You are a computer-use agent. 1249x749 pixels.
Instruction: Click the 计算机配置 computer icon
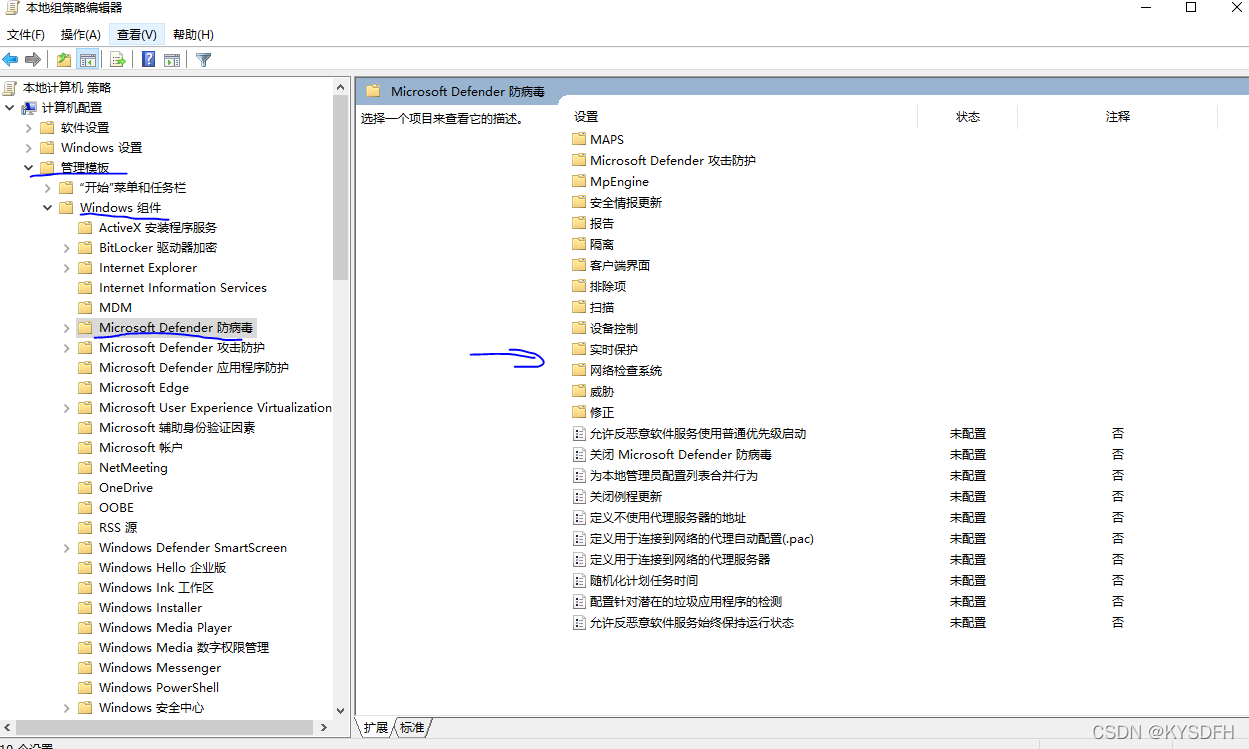coord(29,107)
